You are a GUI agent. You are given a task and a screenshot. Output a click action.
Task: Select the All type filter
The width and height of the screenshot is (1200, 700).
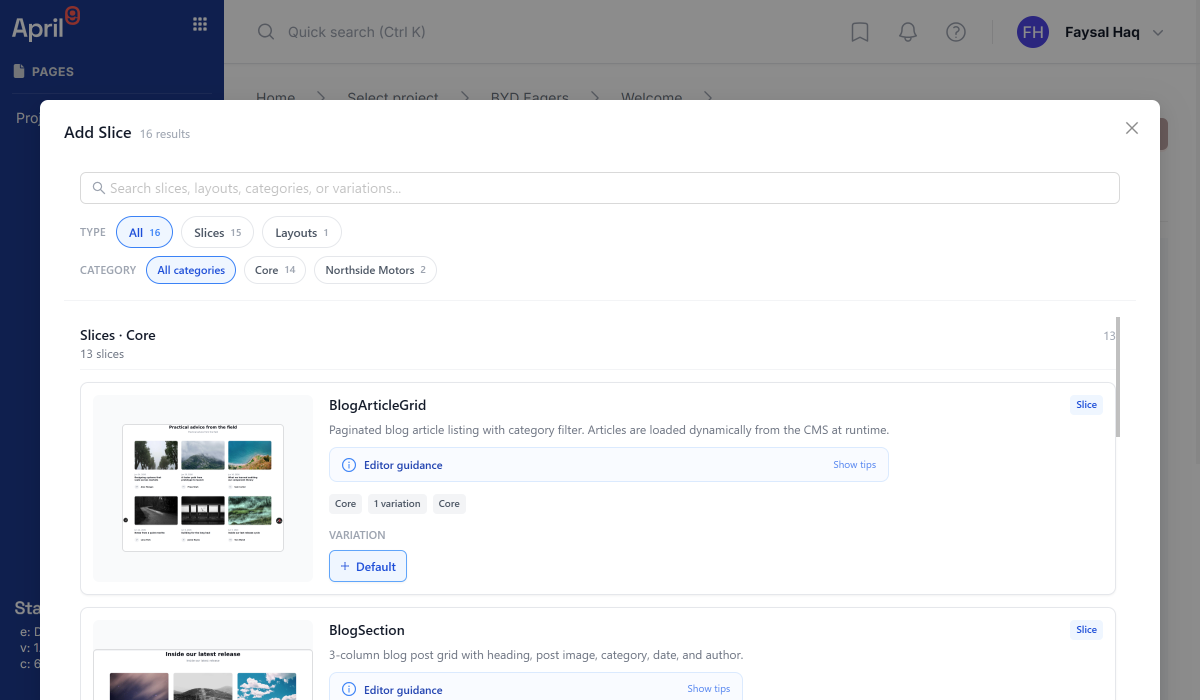[x=145, y=233]
